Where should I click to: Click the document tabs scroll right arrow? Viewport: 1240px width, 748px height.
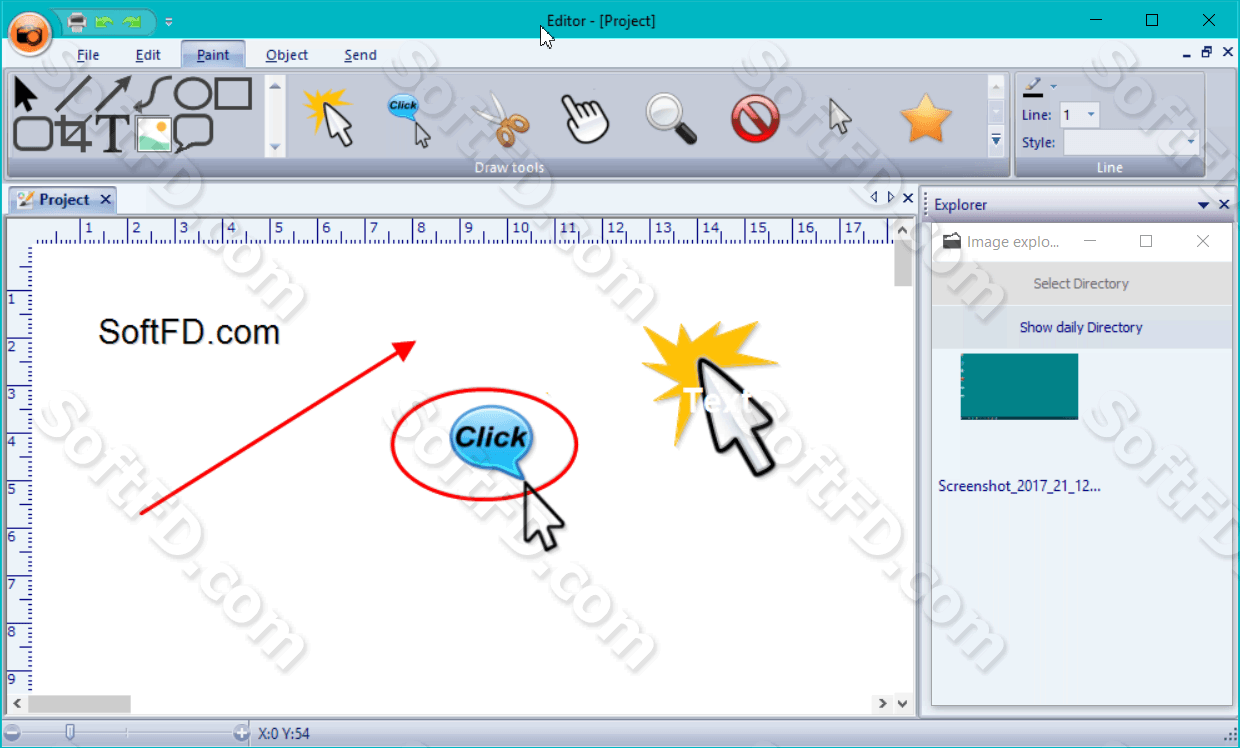tap(891, 198)
